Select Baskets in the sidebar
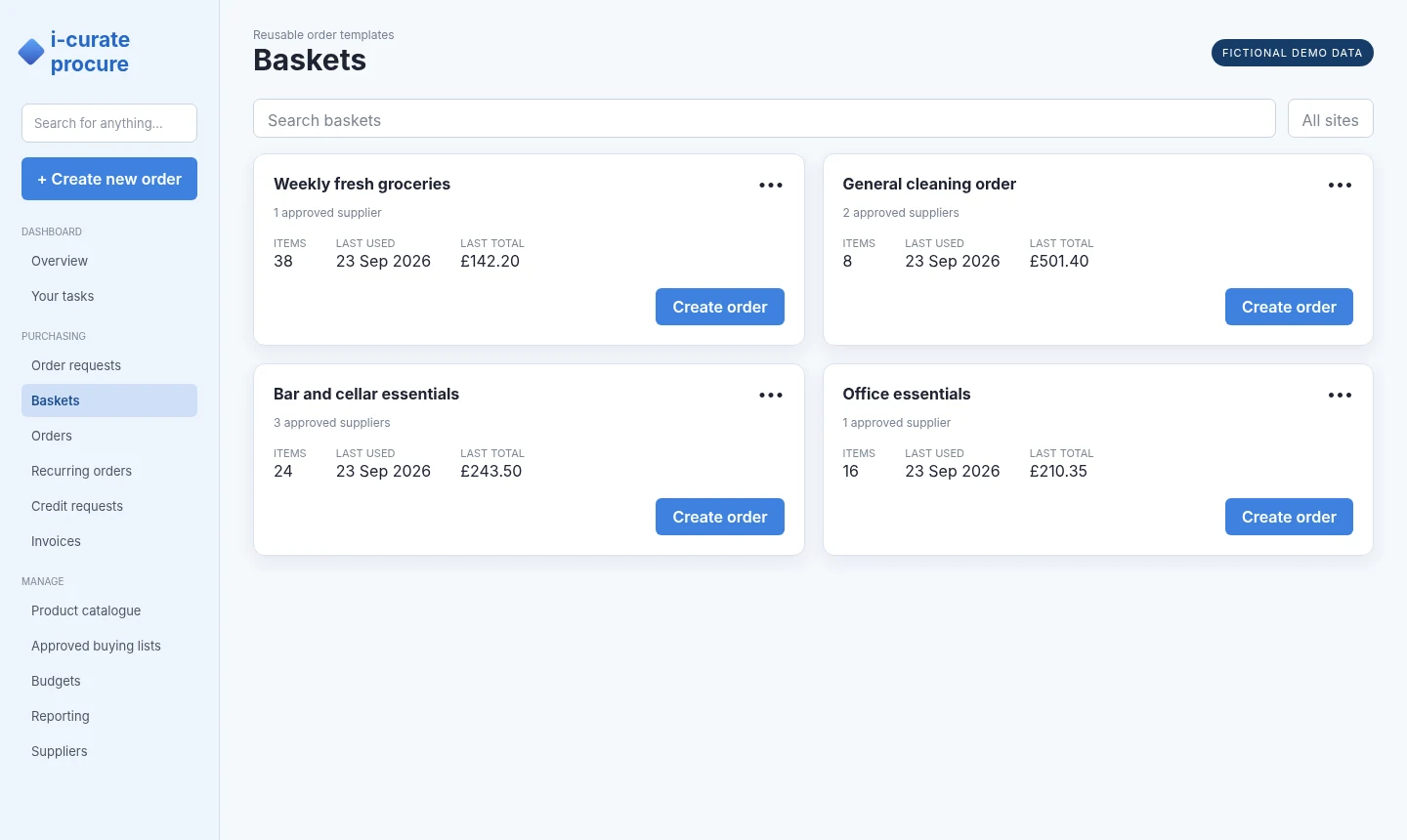Image resolution: width=1407 pixels, height=840 pixels. coord(109,400)
